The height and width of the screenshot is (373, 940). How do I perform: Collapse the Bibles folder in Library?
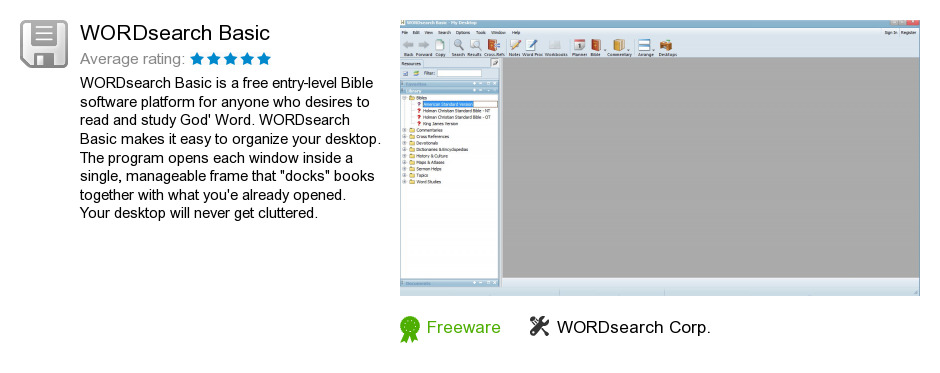coord(405,97)
